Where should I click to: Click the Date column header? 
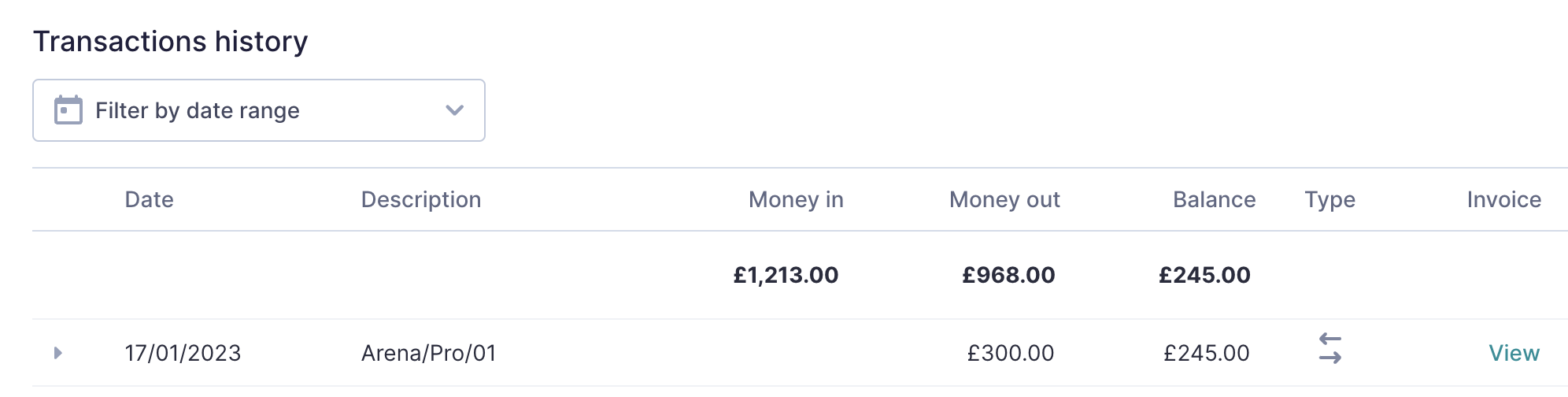(149, 200)
